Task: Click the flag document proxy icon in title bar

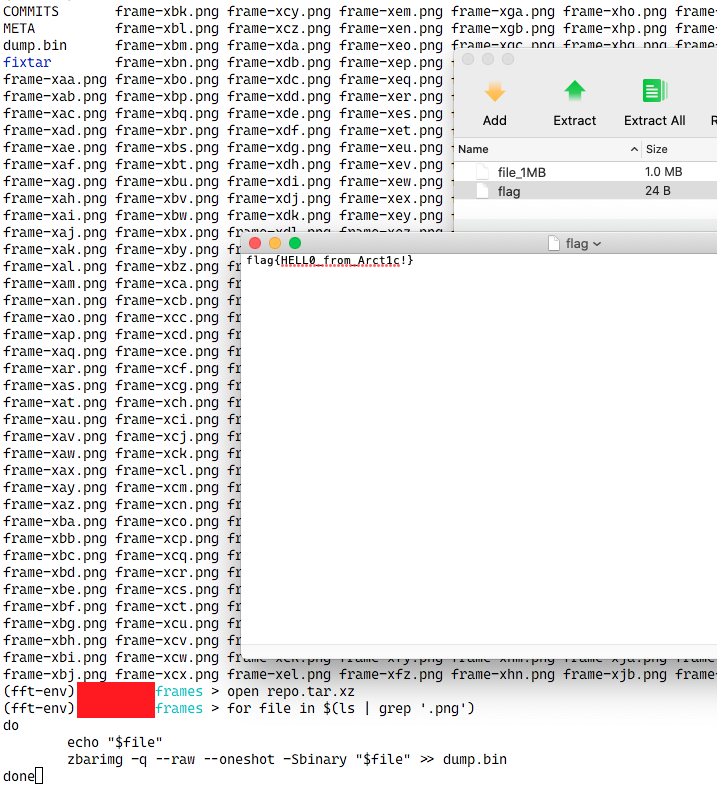Action: [x=554, y=243]
